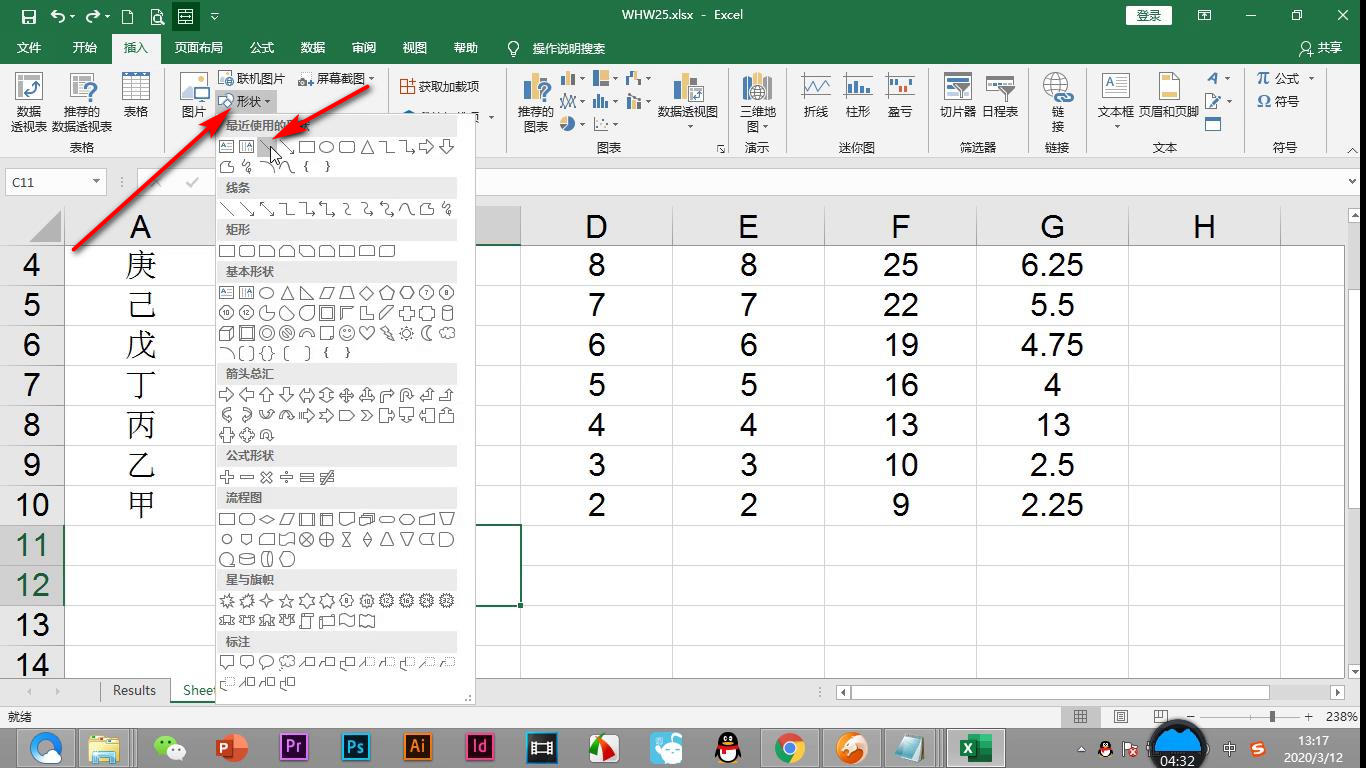Enable Page Break Preview view
This screenshot has width=1366, height=768.
pyautogui.click(x=1160, y=717)
